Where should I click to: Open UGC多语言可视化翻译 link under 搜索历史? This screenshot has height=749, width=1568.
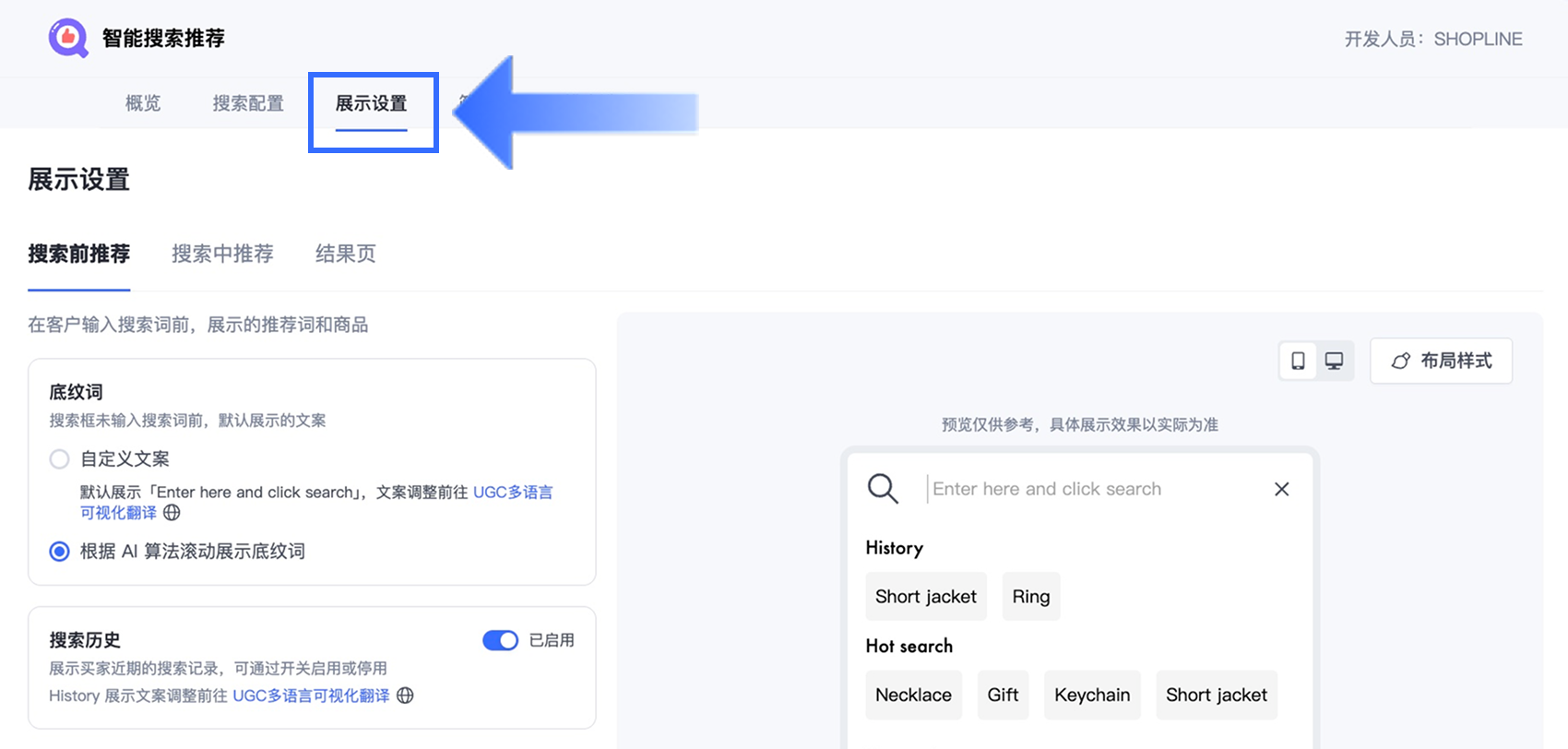coord(311,695)
